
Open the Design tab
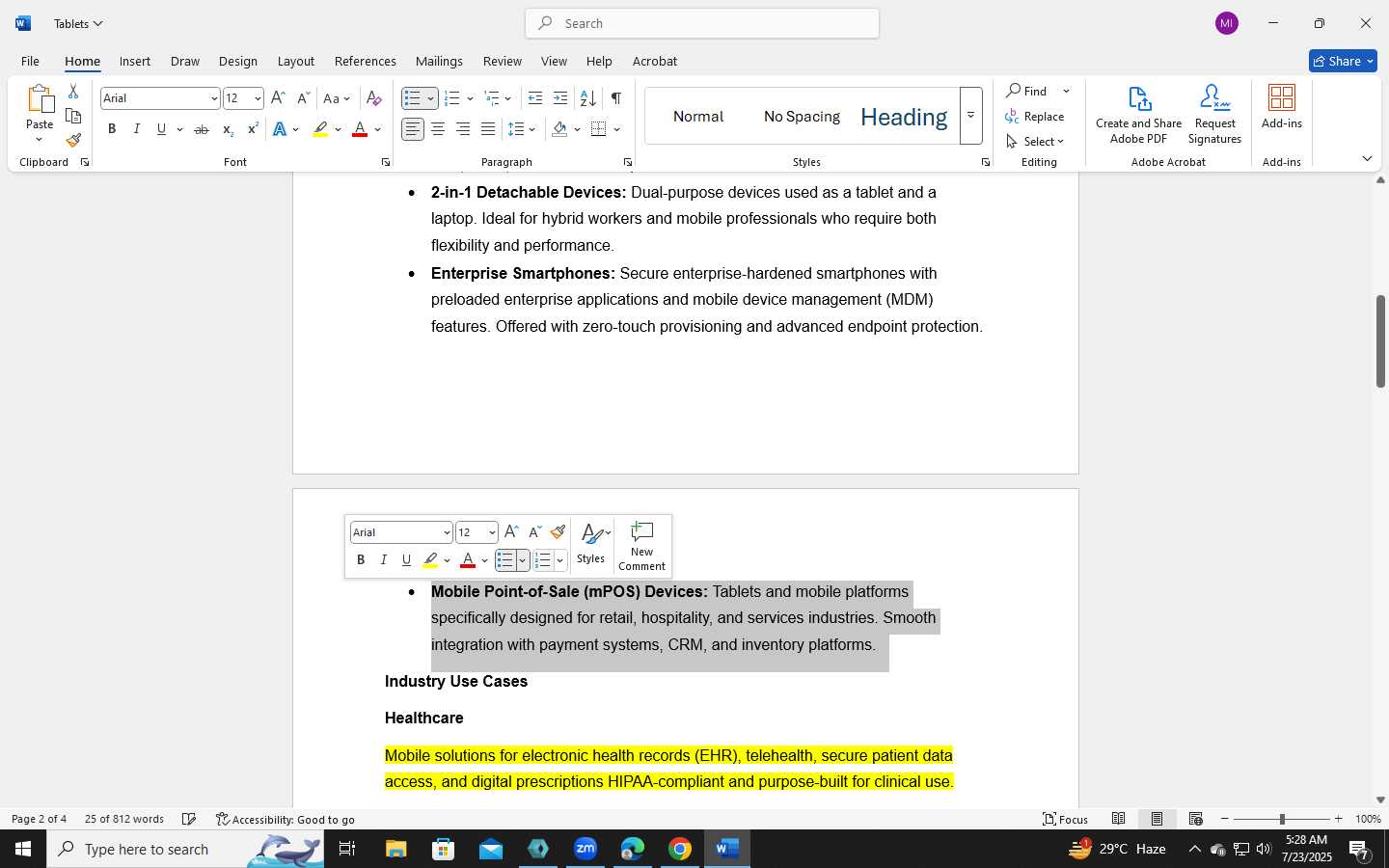tap(238, 61)
